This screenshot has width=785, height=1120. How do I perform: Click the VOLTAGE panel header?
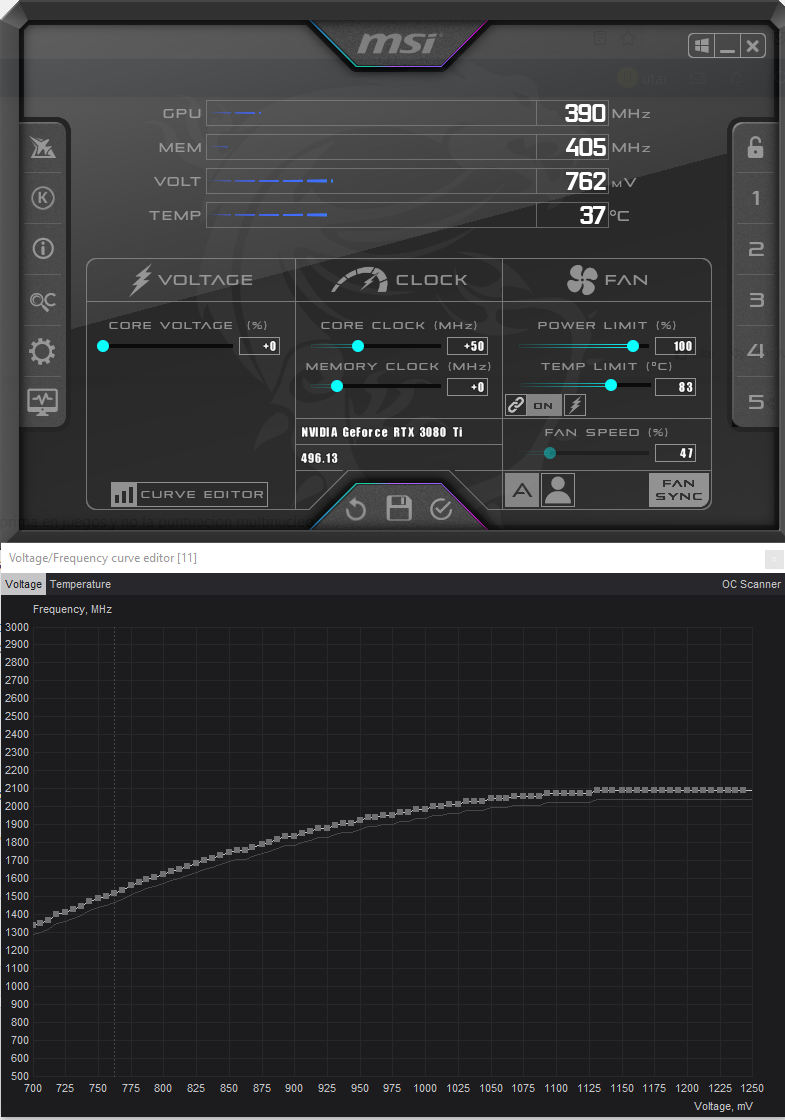191,280
